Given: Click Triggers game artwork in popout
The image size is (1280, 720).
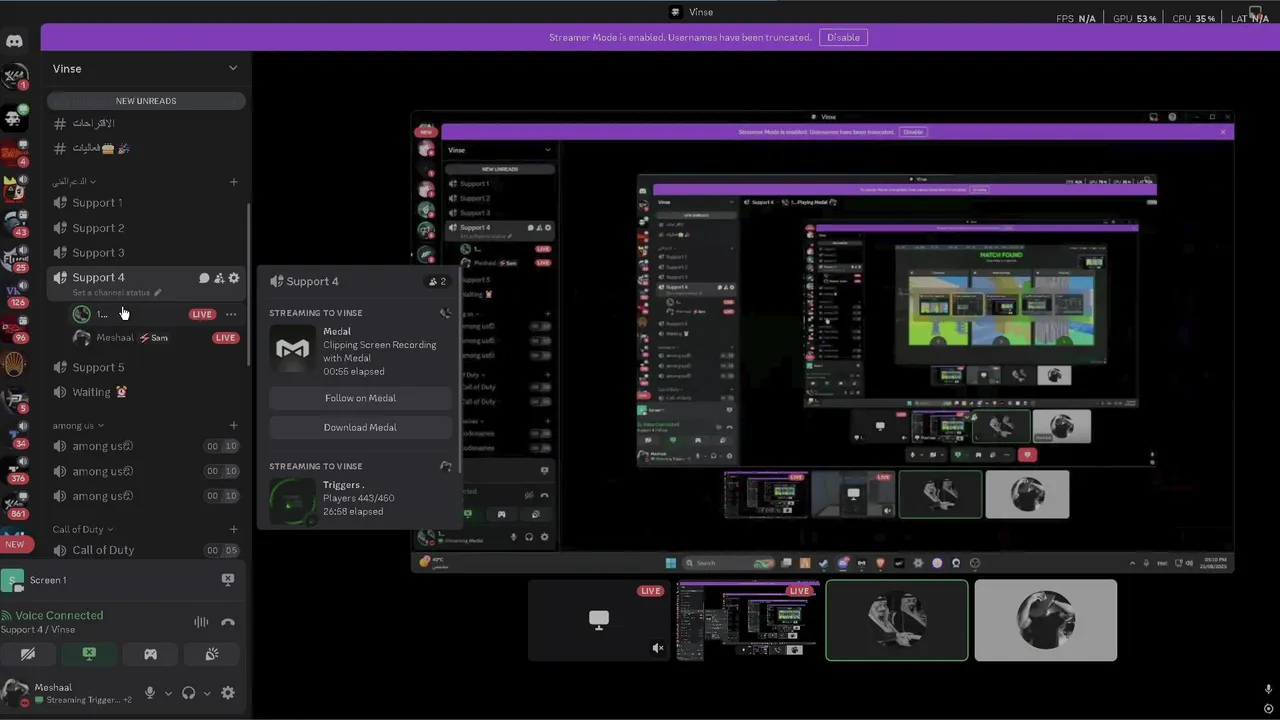Looking at the screenshot, I should click(x=293, y=502).
